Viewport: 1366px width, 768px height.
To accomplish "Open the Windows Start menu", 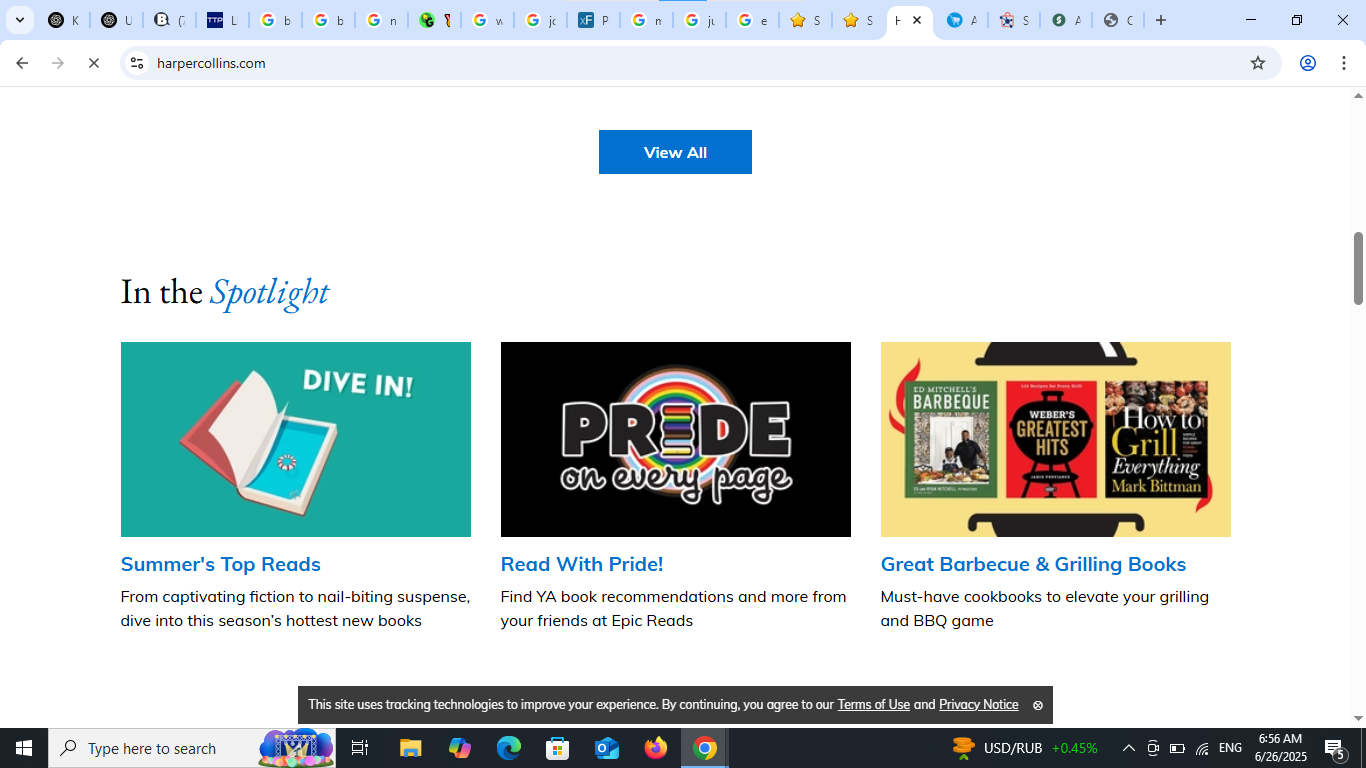I will tap(24, 748).
